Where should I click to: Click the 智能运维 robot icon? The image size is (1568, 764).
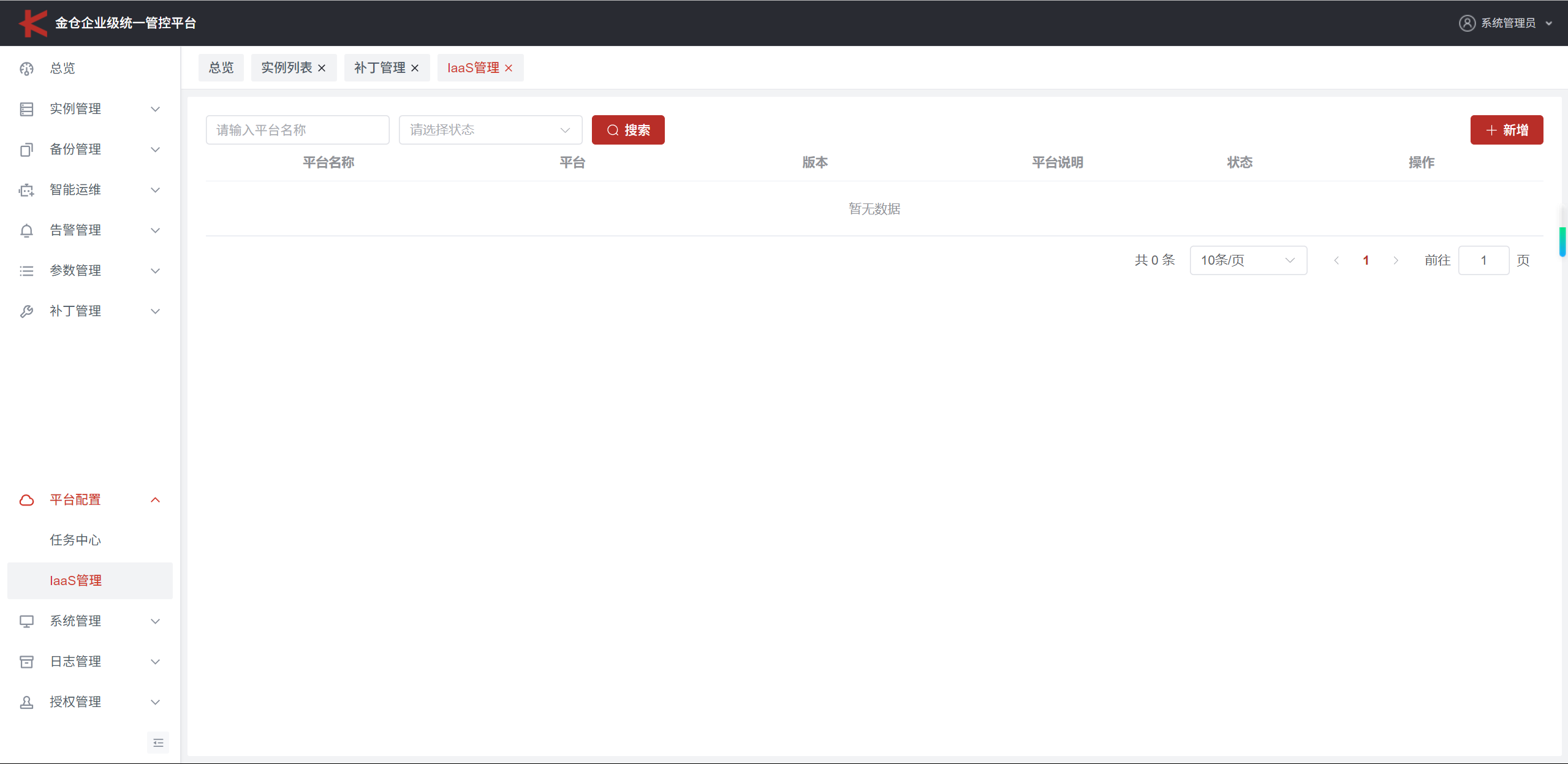click(26, 190)
